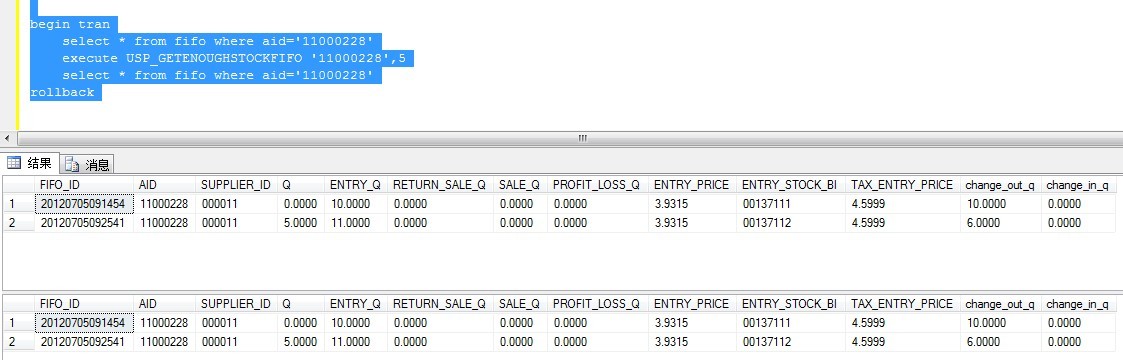Select ENTRY_STOCK_BI column header in lower grid
Screen dimensions: 1123x360
coord(790,303)
